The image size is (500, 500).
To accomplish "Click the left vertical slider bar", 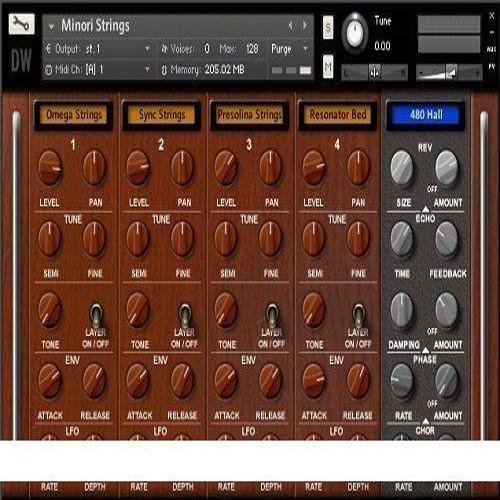I will click(16, 275).
